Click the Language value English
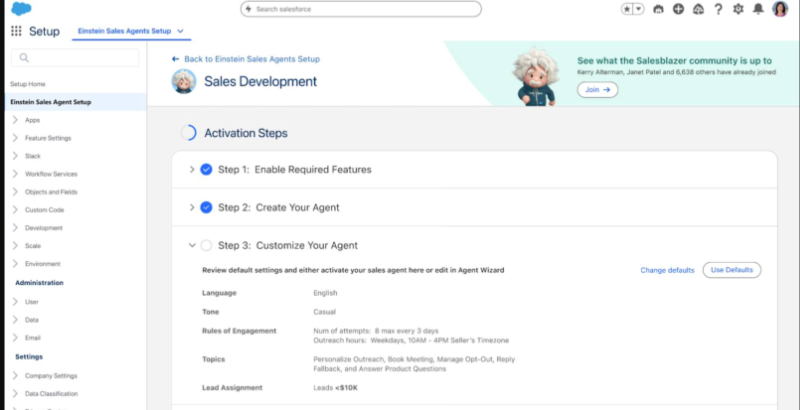800x410 pixels. pos(325,293)
